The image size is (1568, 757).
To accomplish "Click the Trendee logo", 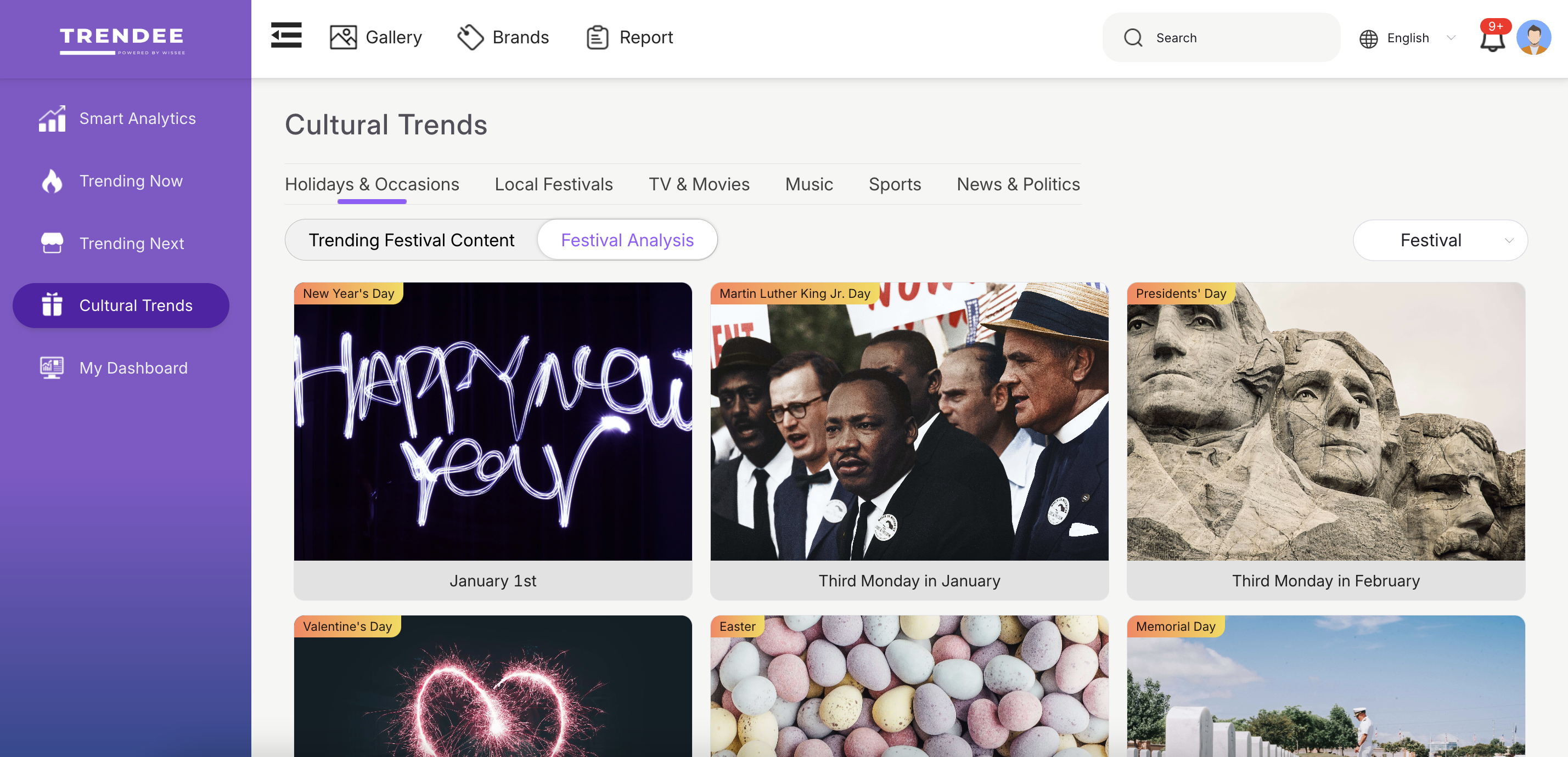I will pyautogui.click(x=122, y=41).
